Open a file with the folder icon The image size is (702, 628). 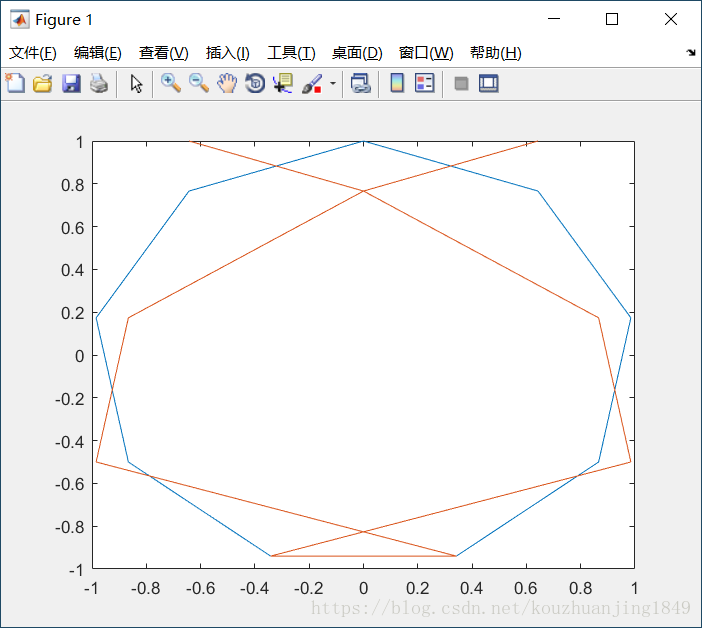pyautogui.click(x=43, y=83)
